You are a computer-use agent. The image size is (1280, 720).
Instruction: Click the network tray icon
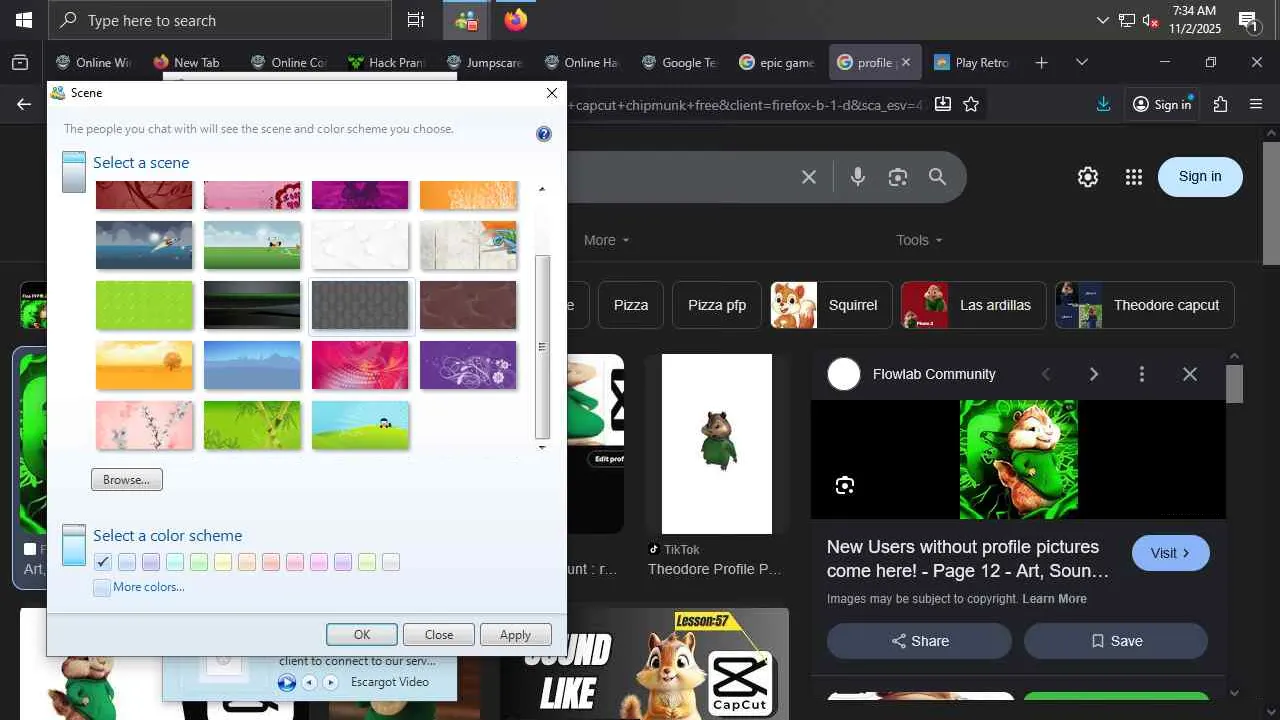[x=1127, y=20]
